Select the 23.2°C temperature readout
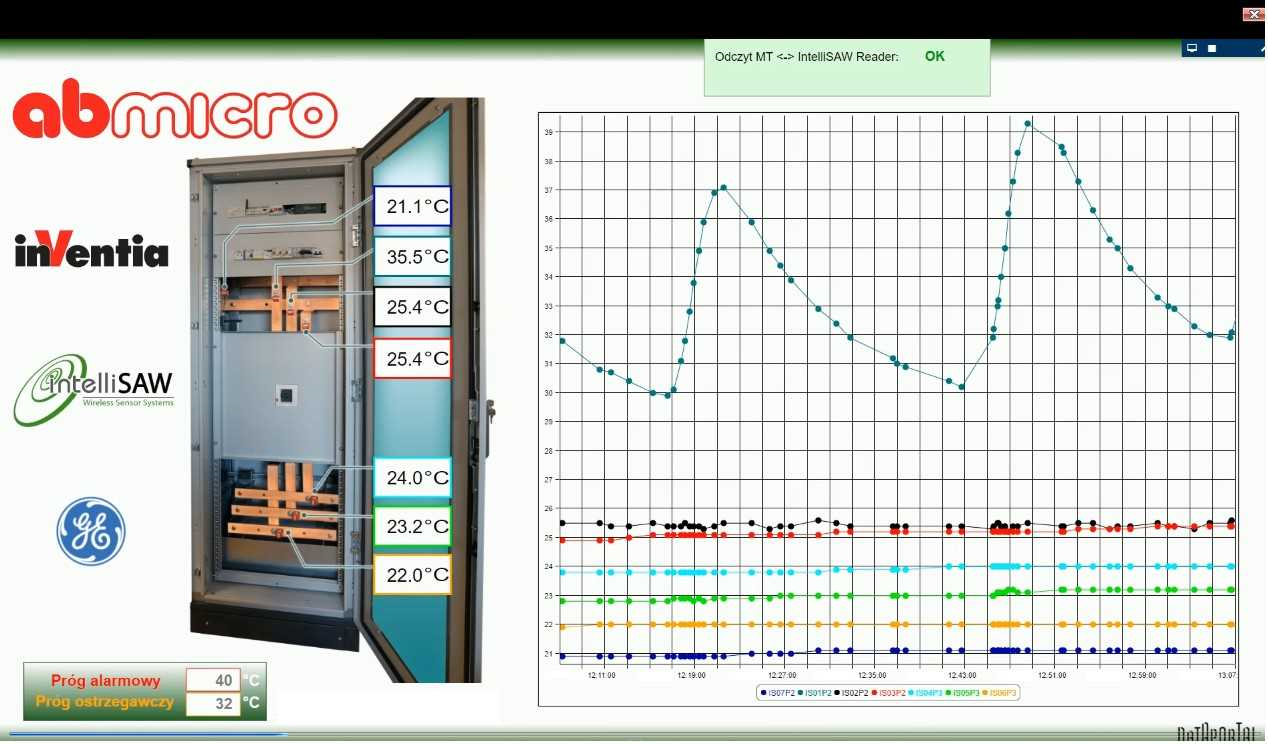This screenshot has height=744, width=1268. 412,526
